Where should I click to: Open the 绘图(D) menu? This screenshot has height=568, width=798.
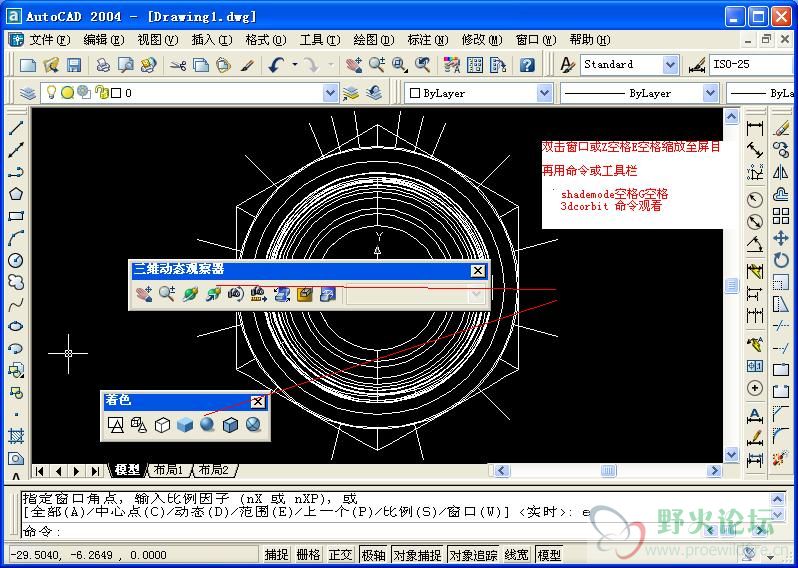374,40
